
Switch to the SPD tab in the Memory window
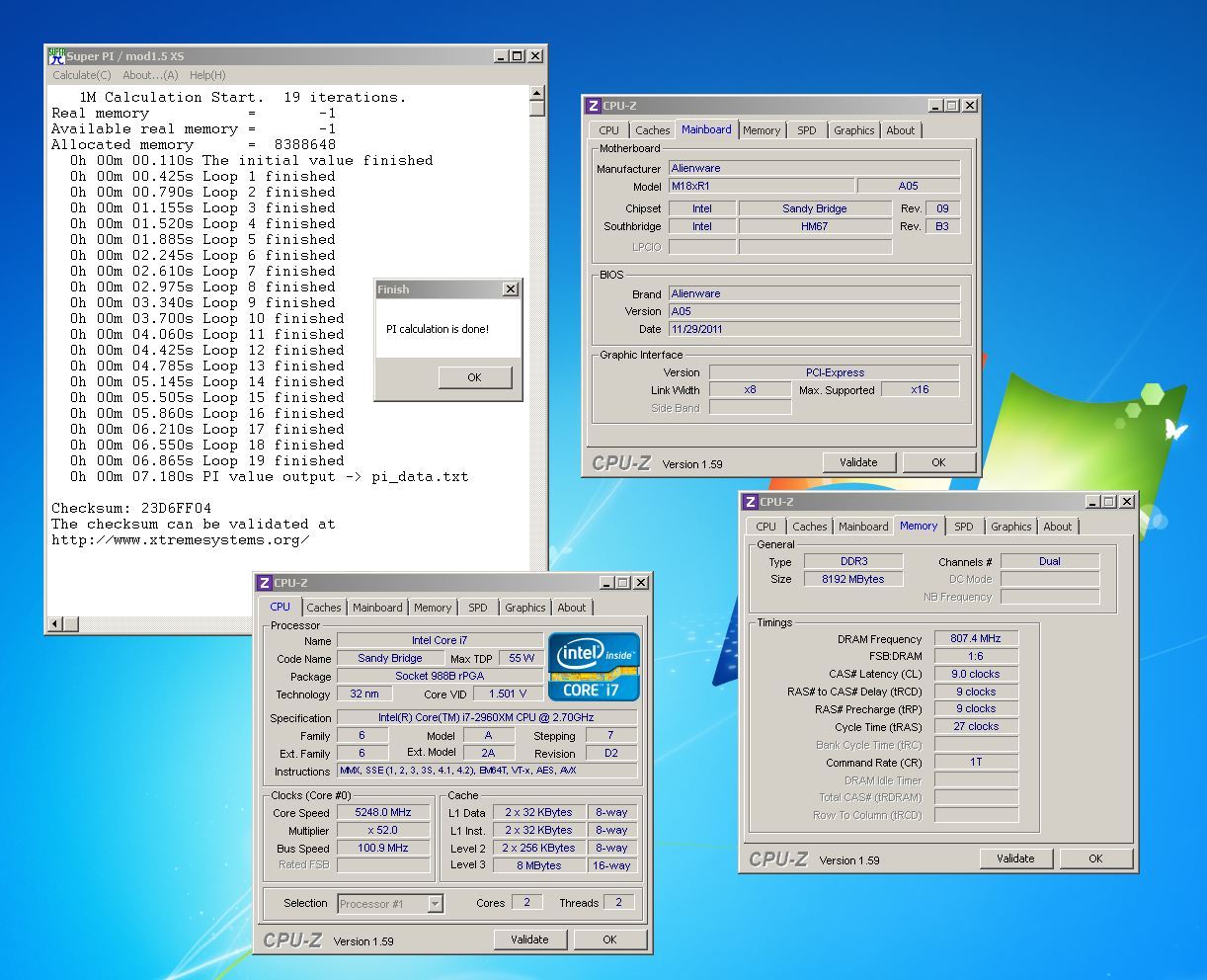pyautogui.click(x=964, y=527)
